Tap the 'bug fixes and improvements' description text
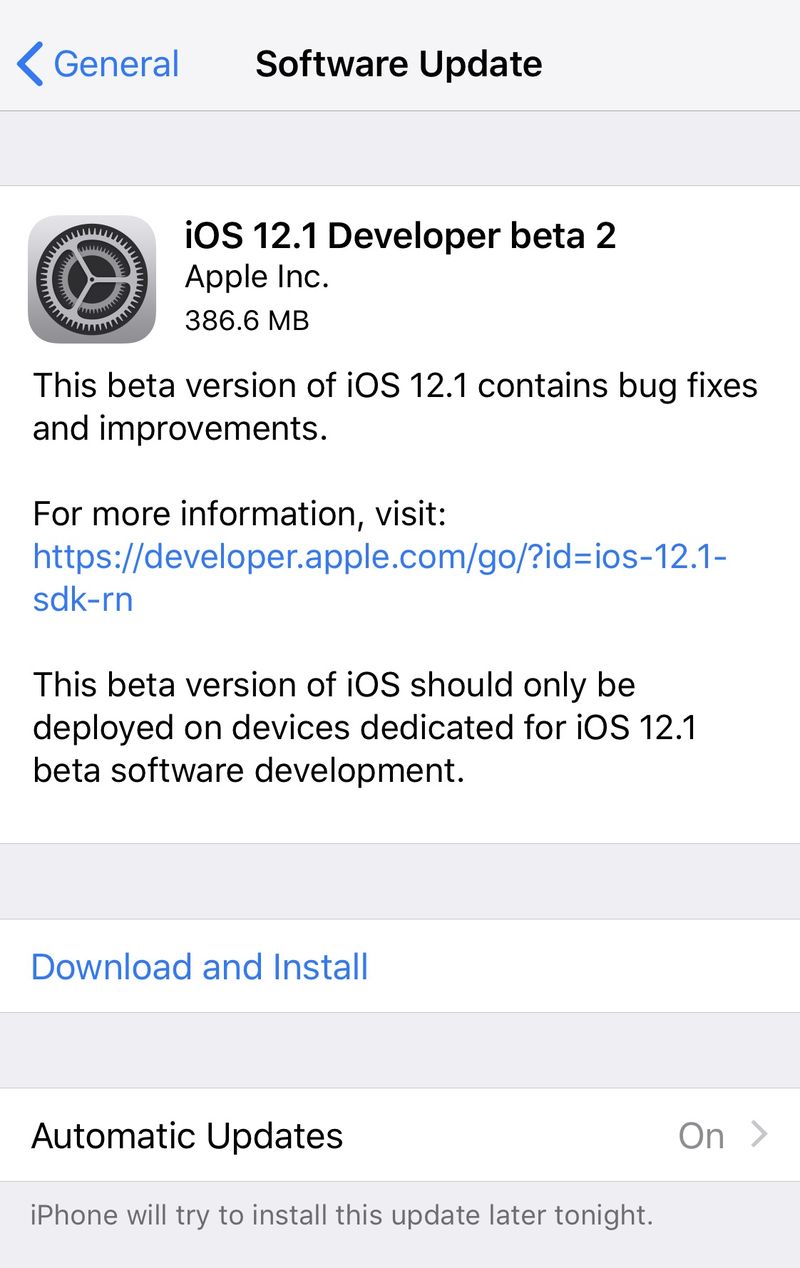 396,407
